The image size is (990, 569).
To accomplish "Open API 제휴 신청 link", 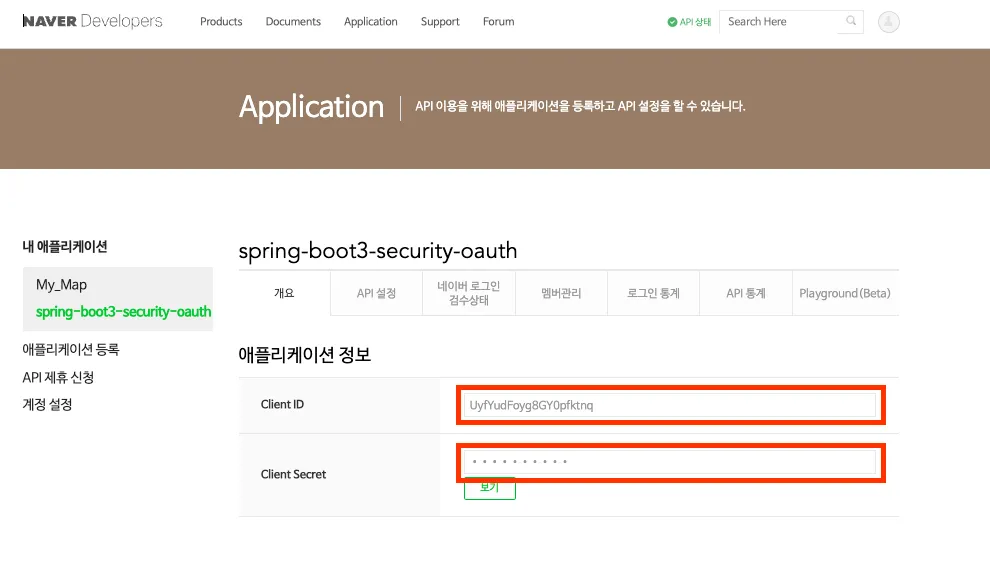I will pyautogui.click(x=58, y=377).
